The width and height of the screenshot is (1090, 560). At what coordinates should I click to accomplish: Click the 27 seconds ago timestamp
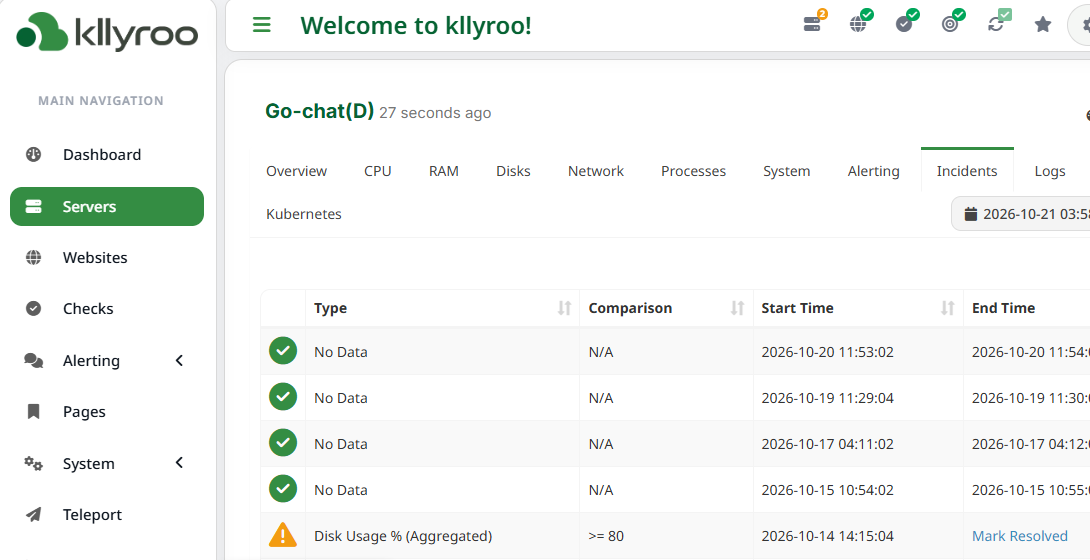click(435, 113)
